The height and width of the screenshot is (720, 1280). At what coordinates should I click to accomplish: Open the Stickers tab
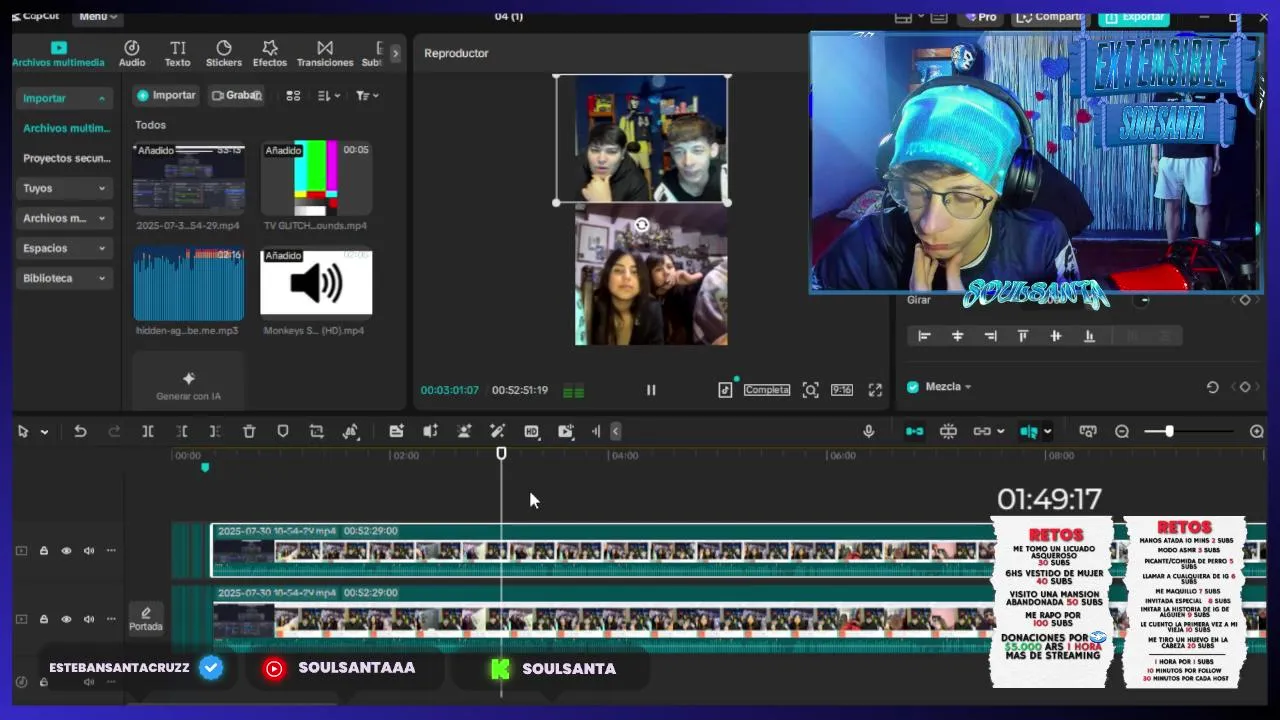(x=224, y=54)
